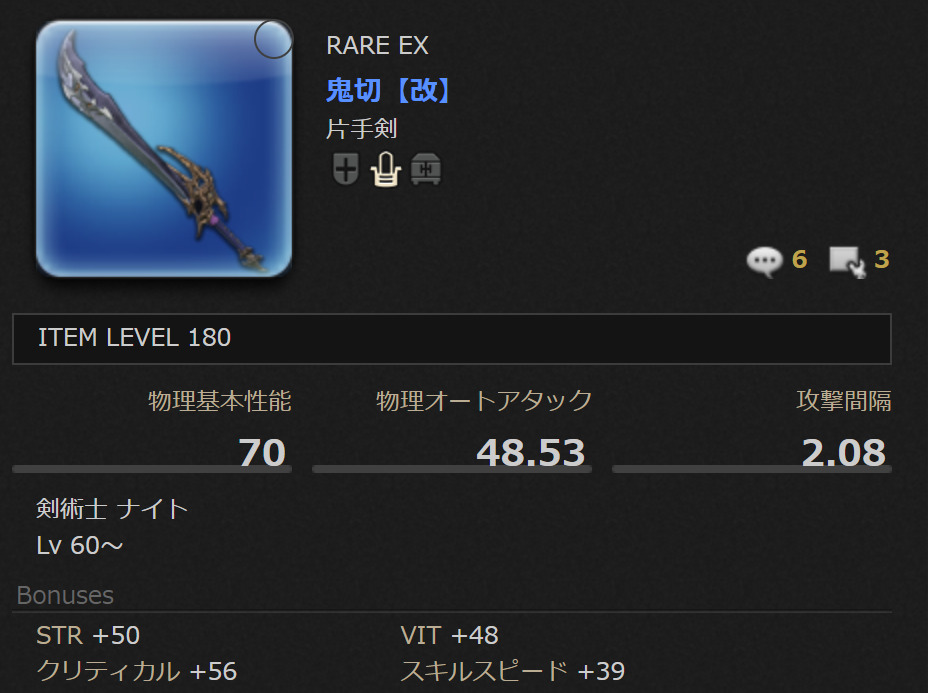Click the 片手剣 category label
Screen dimensions: 928x693
362,128
